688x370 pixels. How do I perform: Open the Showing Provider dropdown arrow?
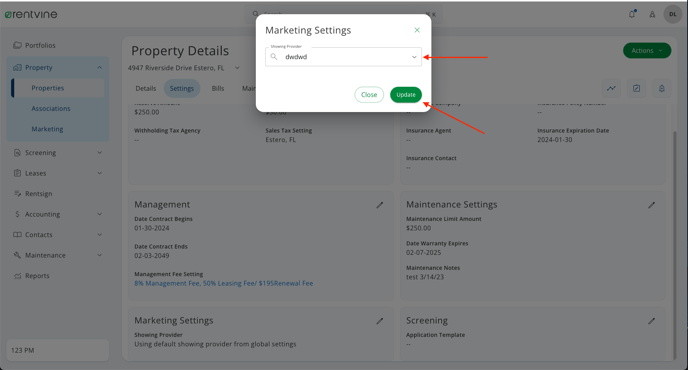(414, 57)
